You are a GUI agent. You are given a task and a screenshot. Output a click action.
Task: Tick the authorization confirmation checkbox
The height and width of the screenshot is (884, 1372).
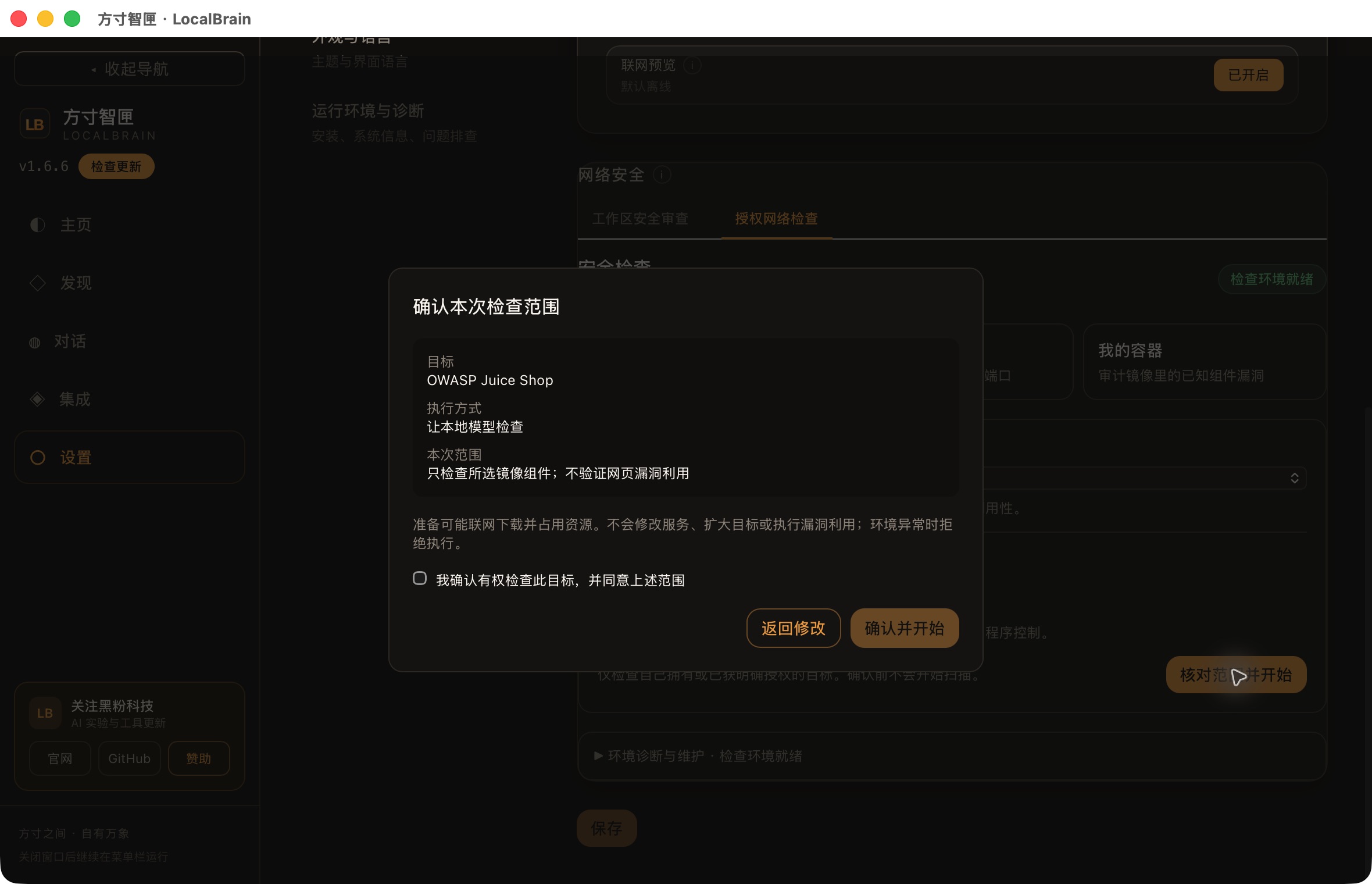pyautogui.click(x=420, y=579)
